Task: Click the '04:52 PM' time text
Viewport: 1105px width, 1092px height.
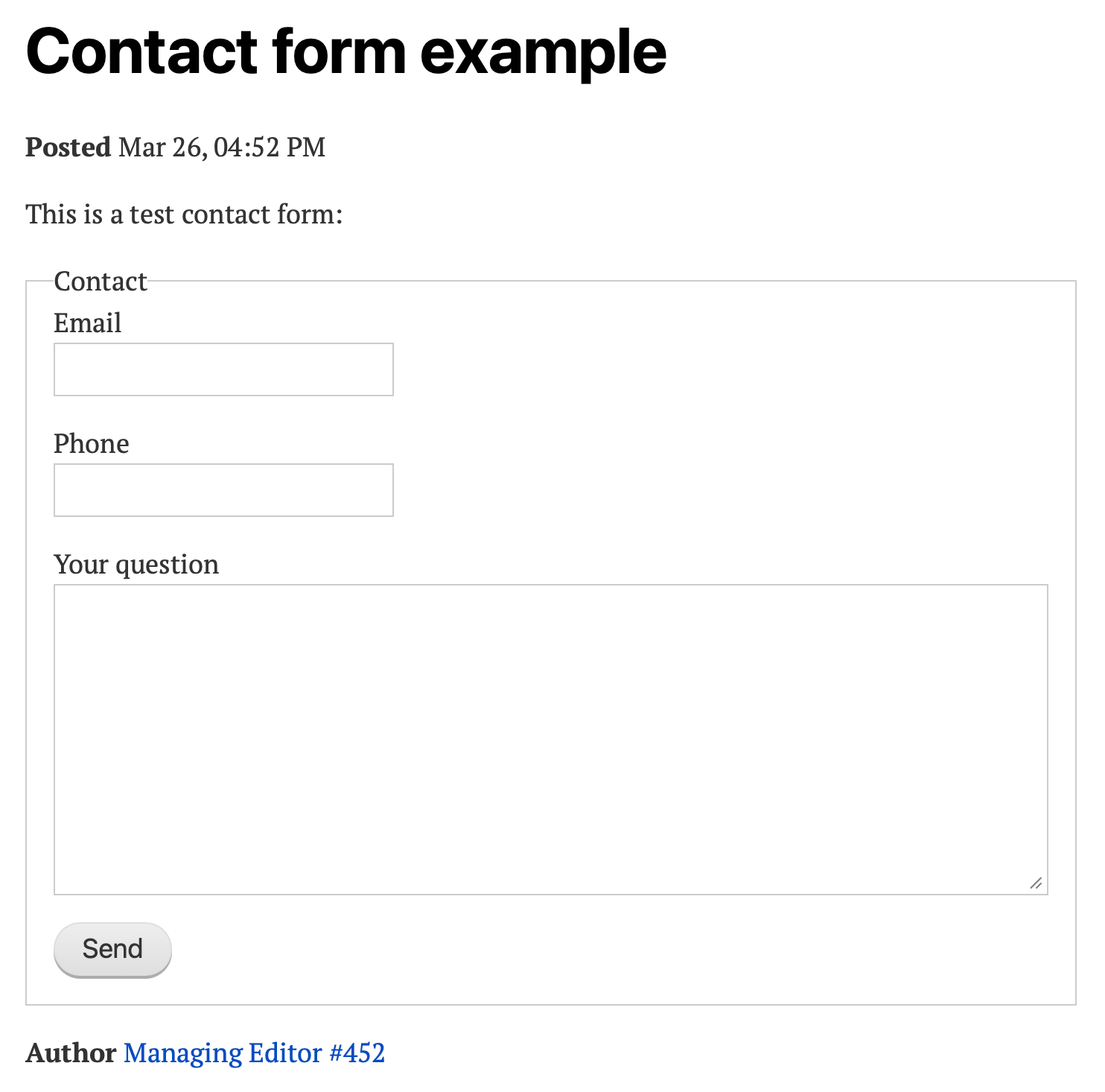Action: coord(270,147)
